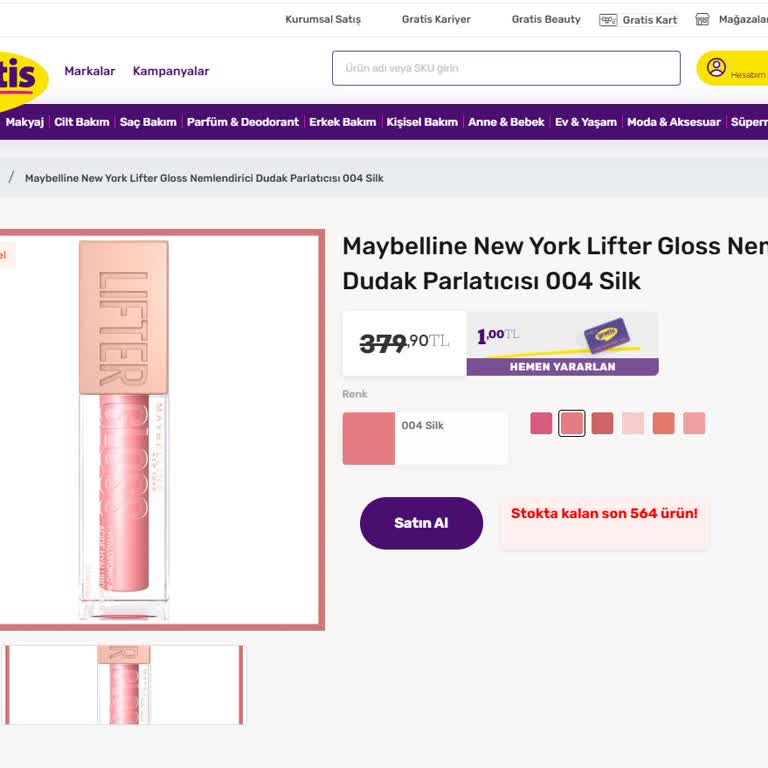Image resolution: width=768 pixels, height=768 pixels.
Task: Click the Mağazalar store icon
Action: click(702, 20)
